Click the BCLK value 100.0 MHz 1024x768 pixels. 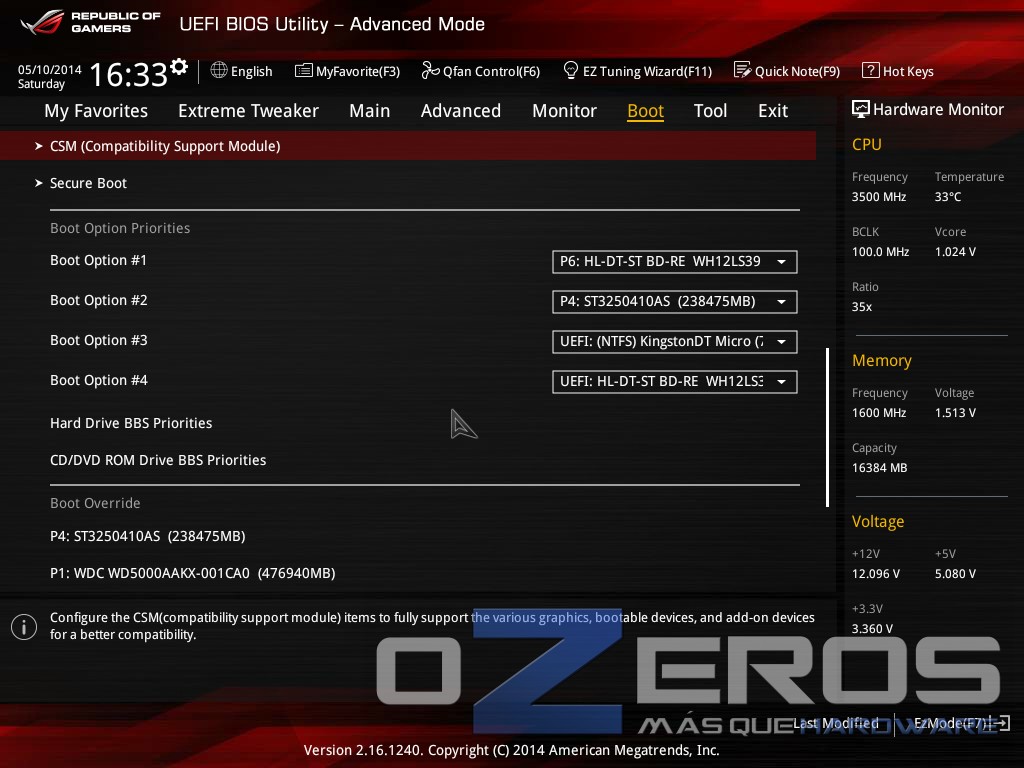tap(880, 251)
